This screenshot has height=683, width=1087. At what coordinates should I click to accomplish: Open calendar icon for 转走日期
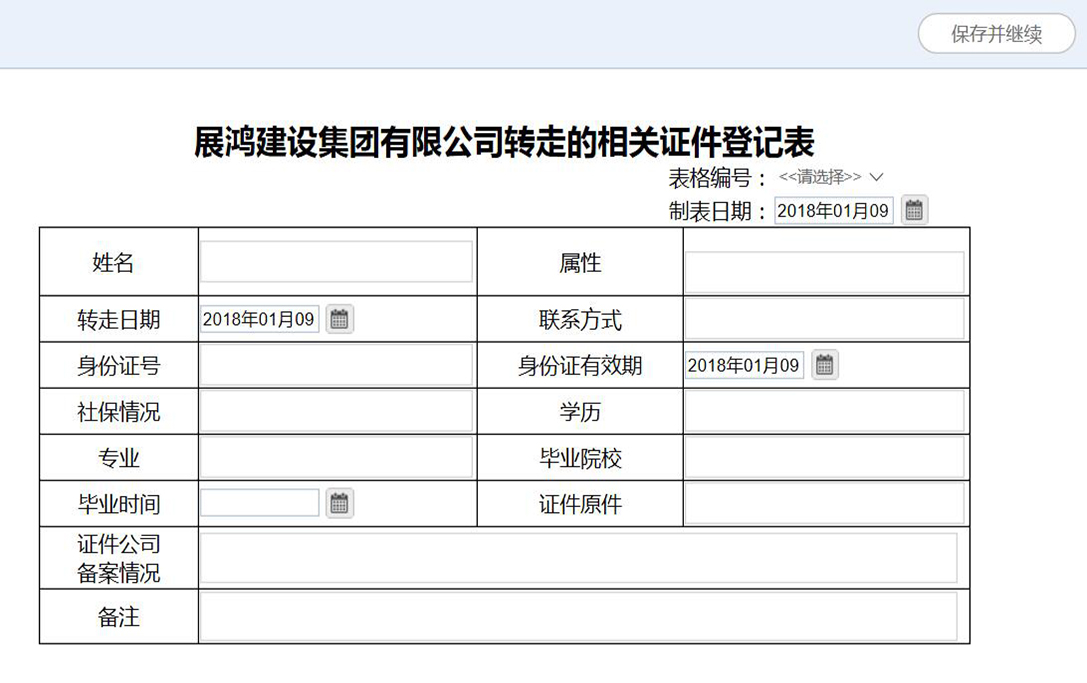[x=340, y=319]
